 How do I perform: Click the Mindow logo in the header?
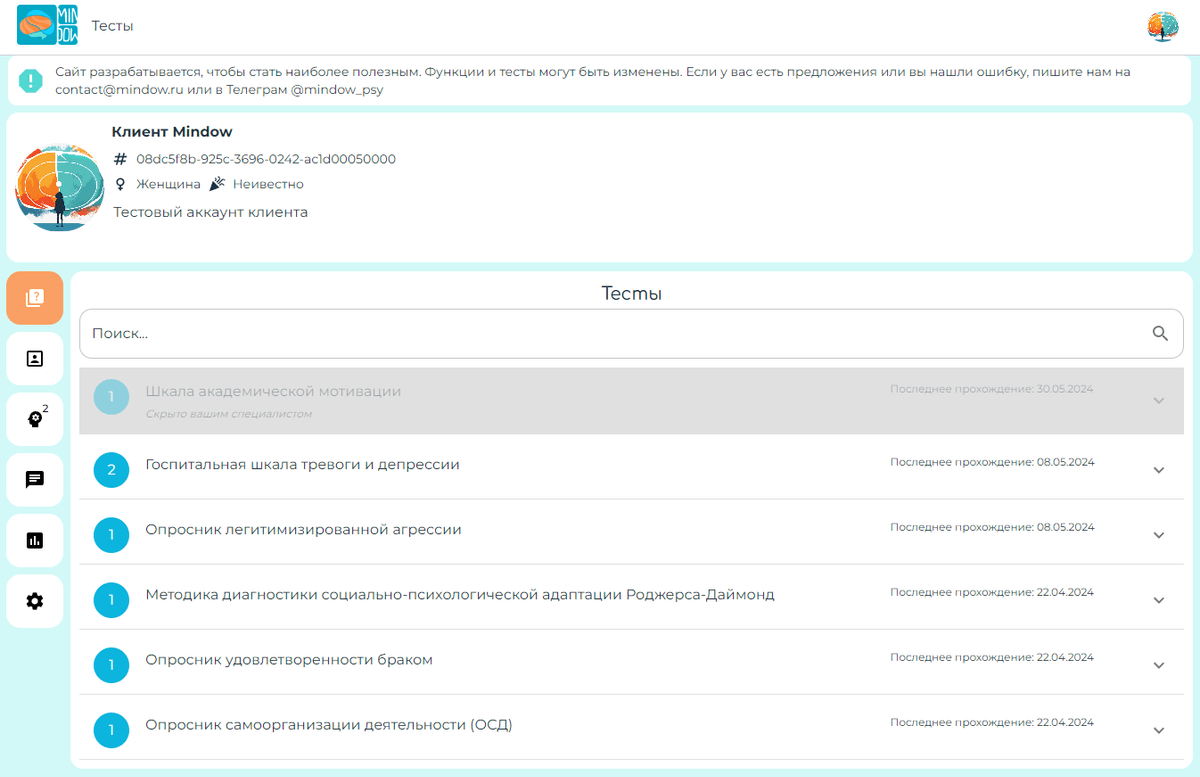pyautogui.click(x=47, y=26)
